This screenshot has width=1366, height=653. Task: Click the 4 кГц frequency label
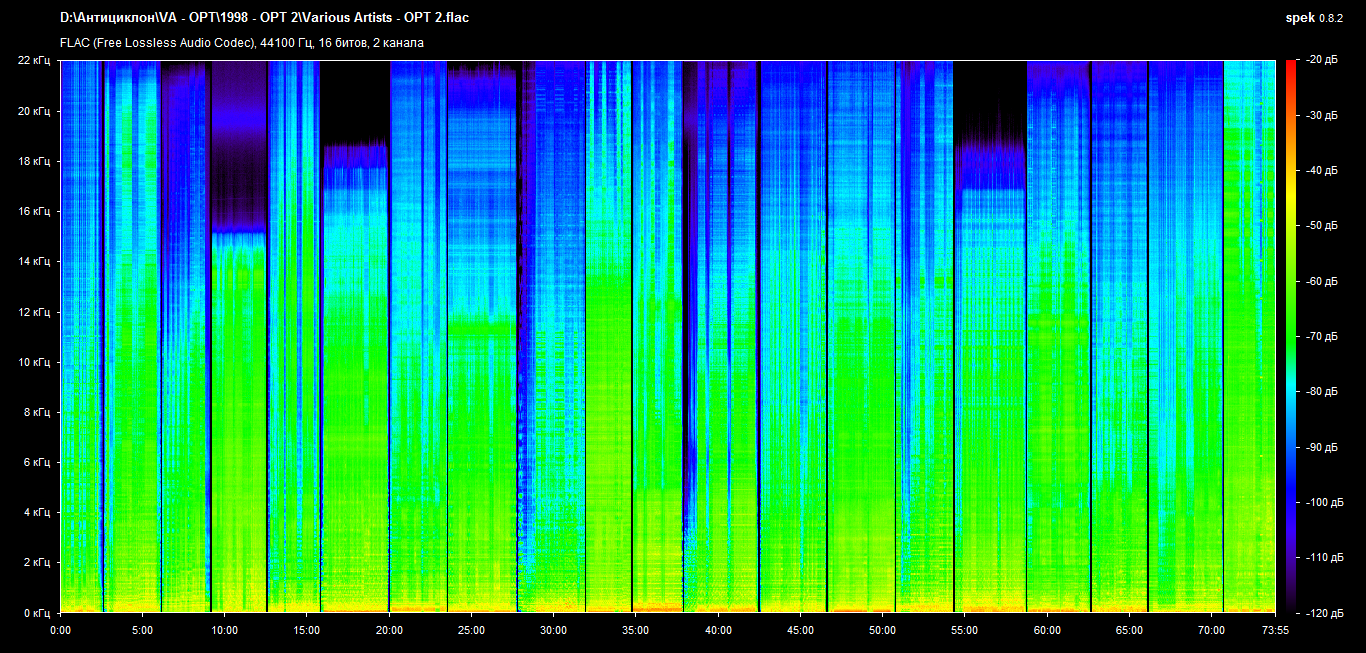tap(38, 512)
